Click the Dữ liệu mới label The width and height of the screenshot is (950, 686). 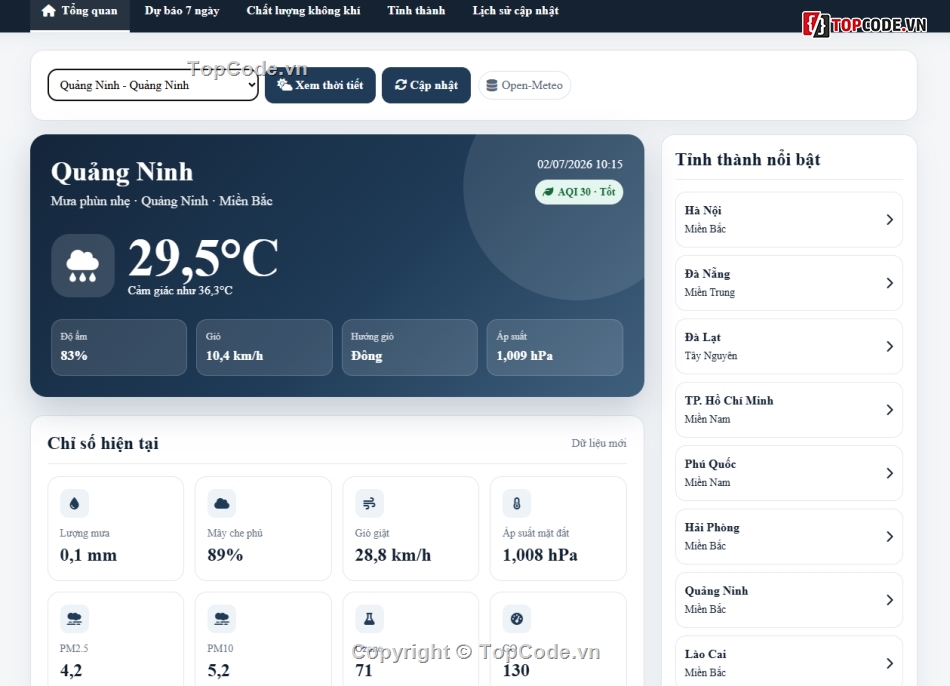(x=599, y=443)
